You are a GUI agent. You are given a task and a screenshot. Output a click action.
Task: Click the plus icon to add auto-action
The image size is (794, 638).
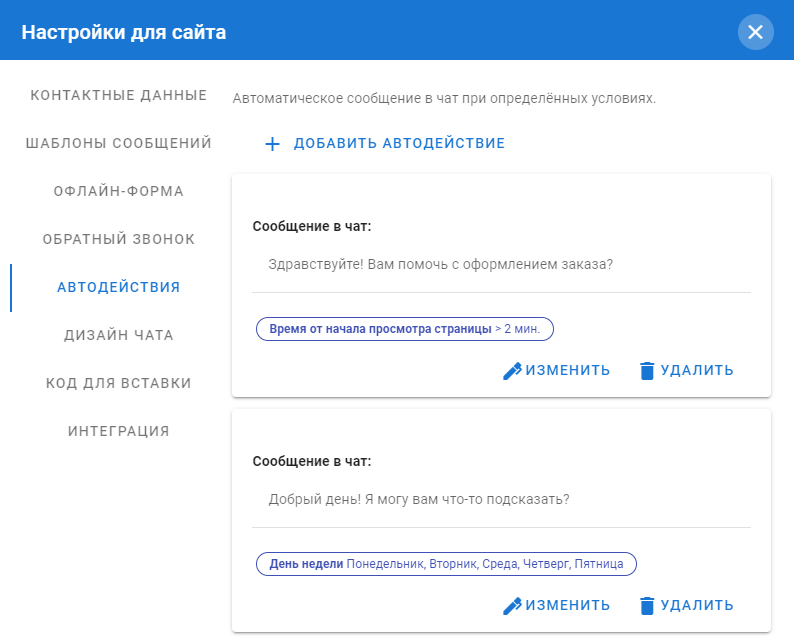pyautogui.click(x=272, y=144)
